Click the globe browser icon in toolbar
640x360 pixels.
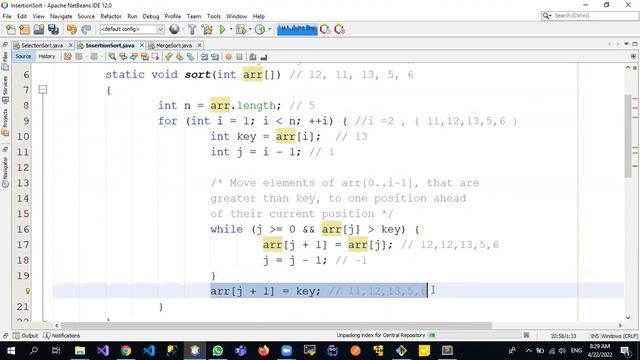tap(174, 29)
